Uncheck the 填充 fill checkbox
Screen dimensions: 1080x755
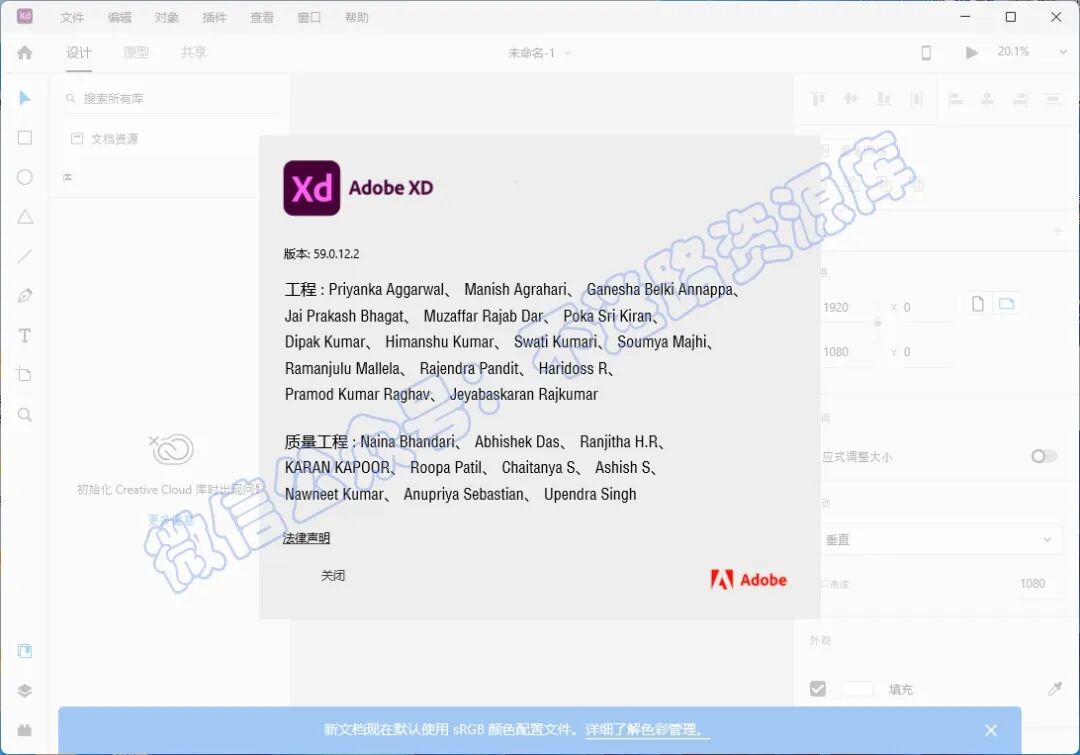tap(818, 689)
